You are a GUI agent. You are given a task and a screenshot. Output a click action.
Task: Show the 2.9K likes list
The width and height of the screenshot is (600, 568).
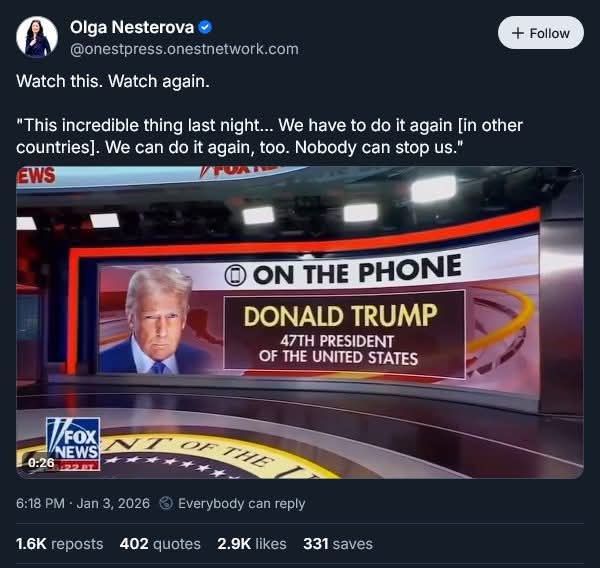pyautogui.click(x=251, y=544)
